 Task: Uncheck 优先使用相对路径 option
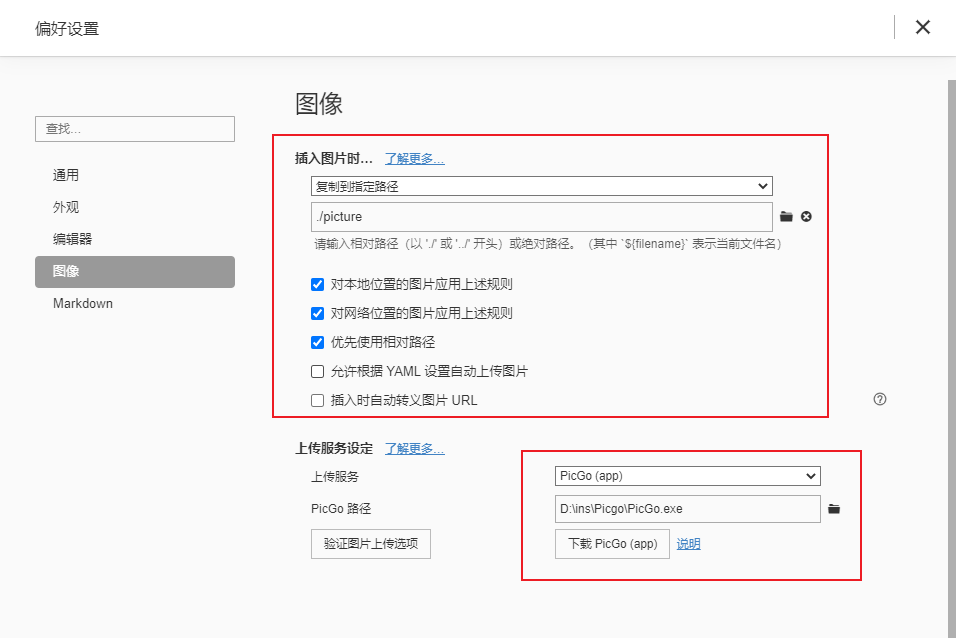317,342
